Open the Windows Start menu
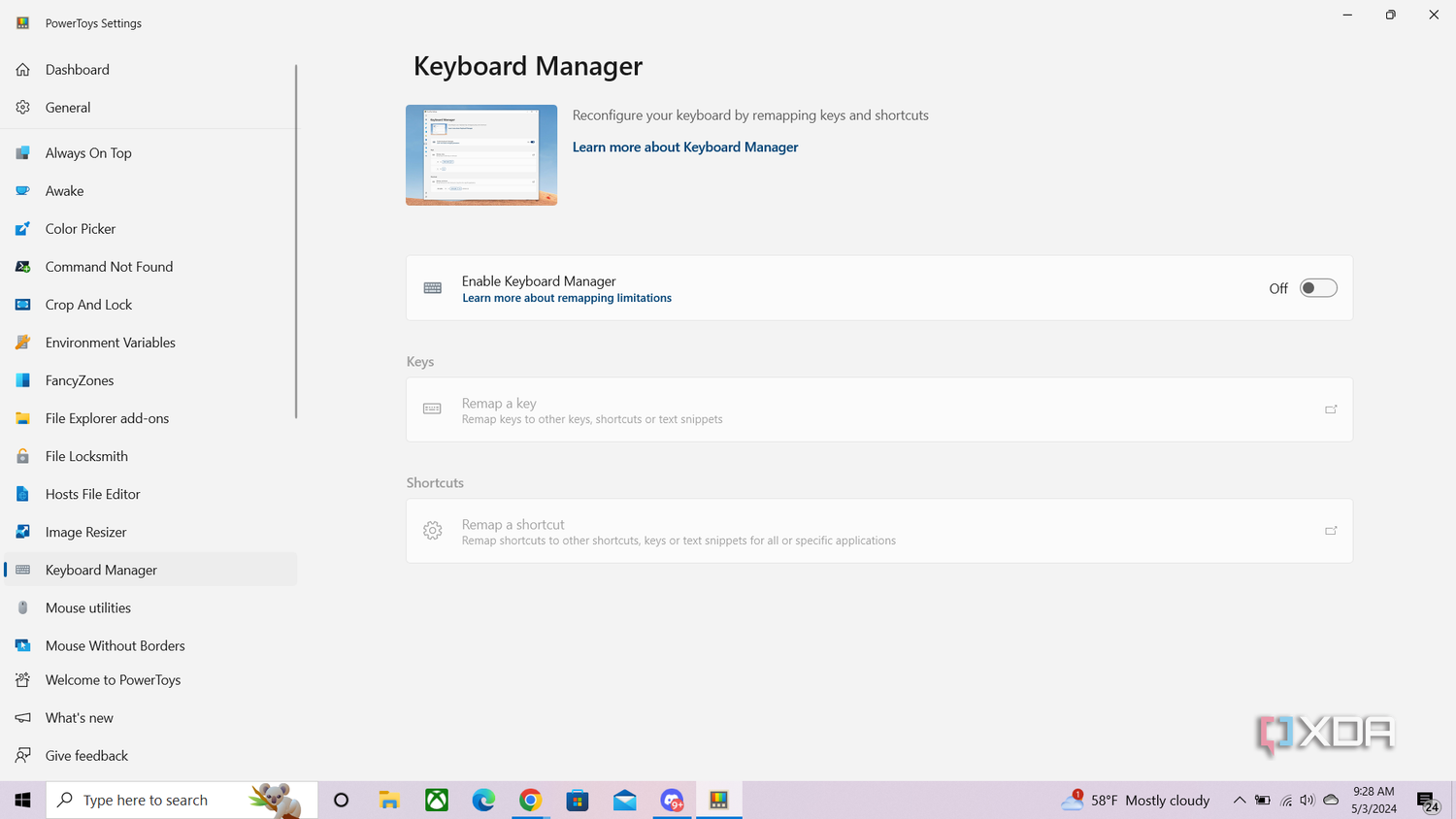Image resolution: width=1456 pixels, height=819 pixels. pyautogui.click(x=23, y=801)
